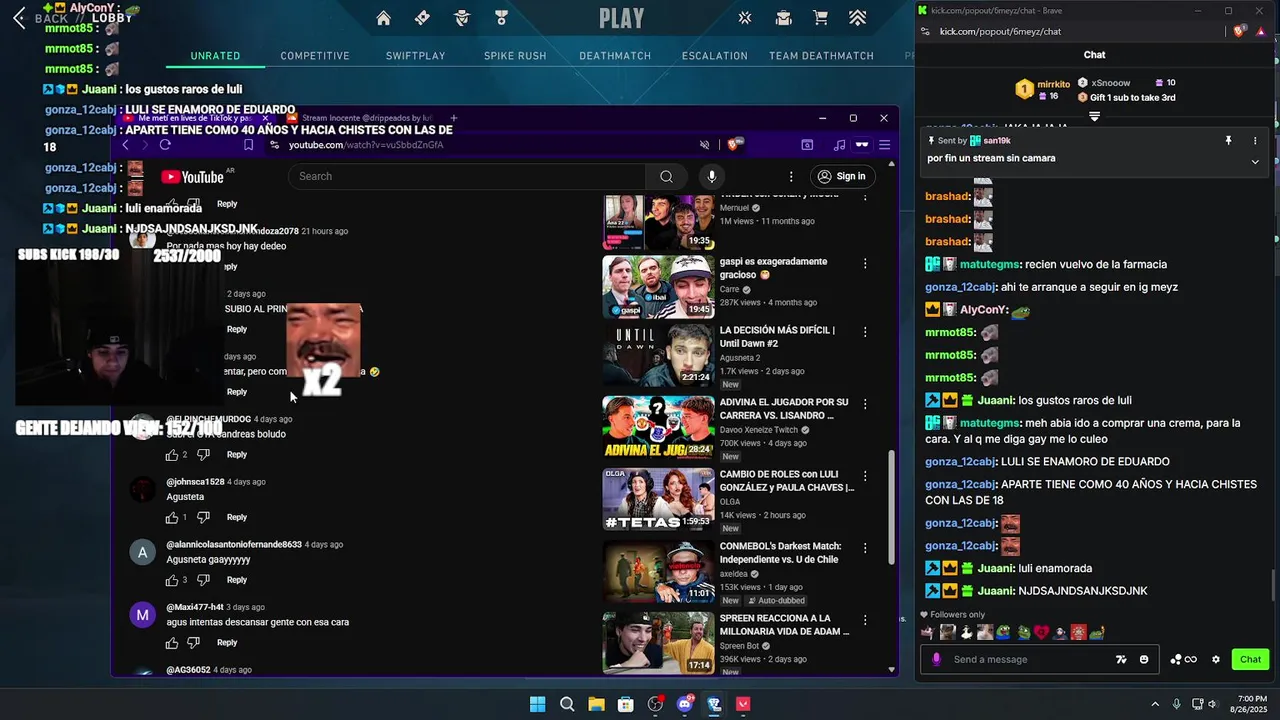Click the YouTube search magnifier button
Screen dimensions: 1280x720
pos(666,176)
